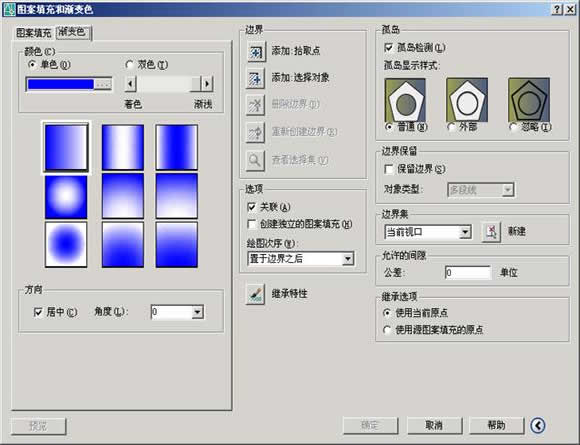Click the round collapse arrow beside 帮助
The width and height of the screenshot is (580, 445).
coord(537,425)
